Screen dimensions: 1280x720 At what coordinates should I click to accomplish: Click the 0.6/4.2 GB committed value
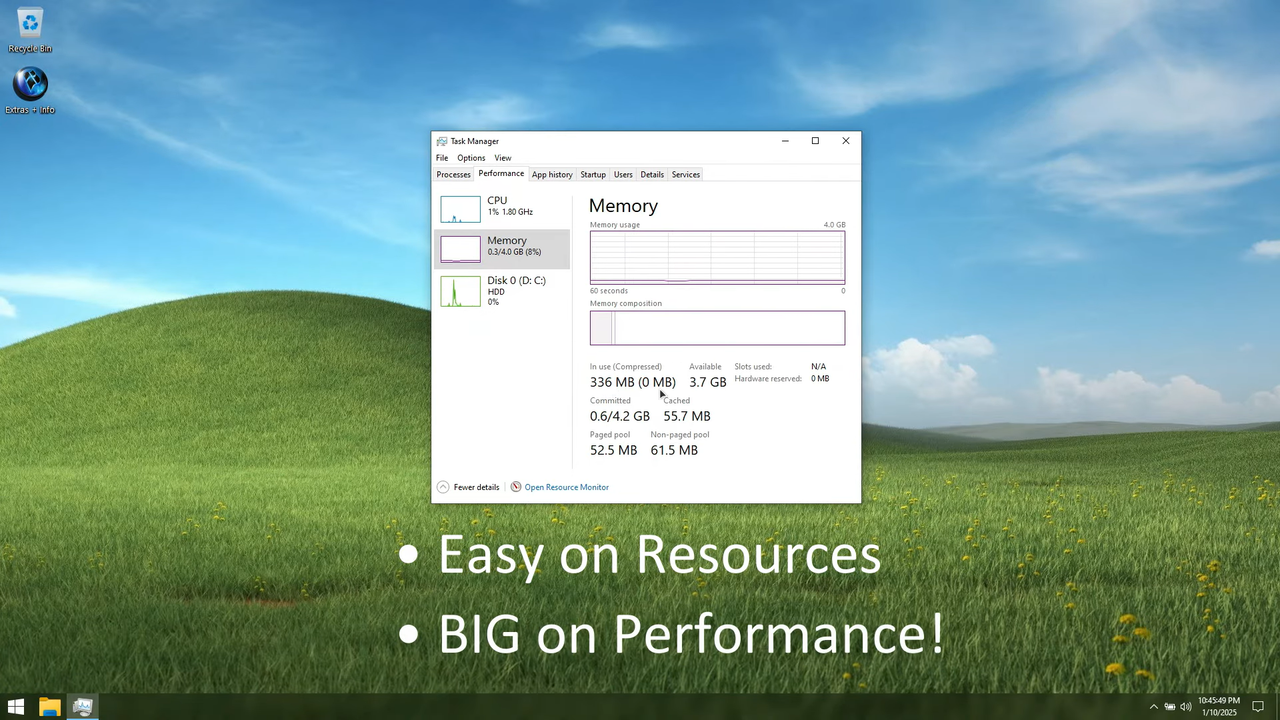coord(620,416)
